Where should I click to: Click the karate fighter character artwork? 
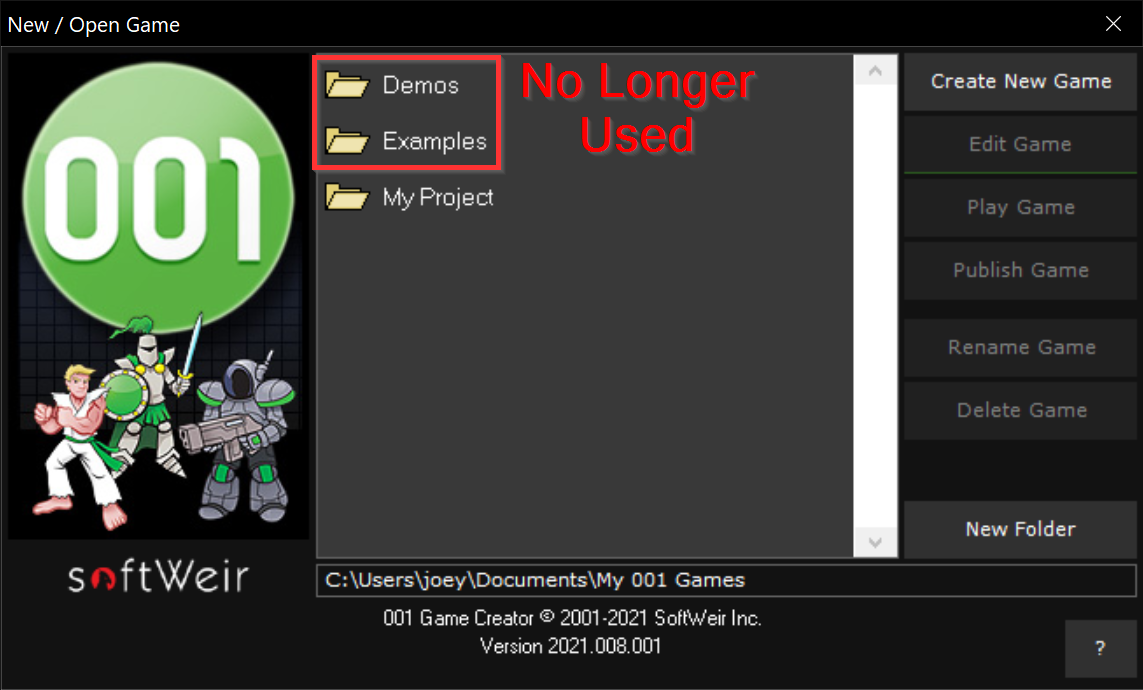[x=77, y=446]
